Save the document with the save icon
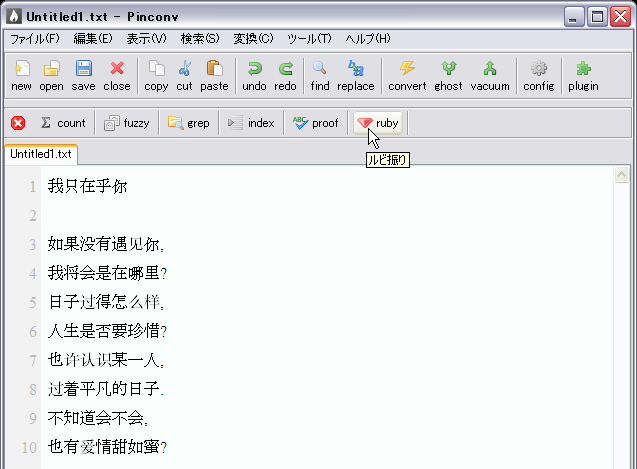The height and width of the screenshot is (469, 637). [x=83, y=76]
